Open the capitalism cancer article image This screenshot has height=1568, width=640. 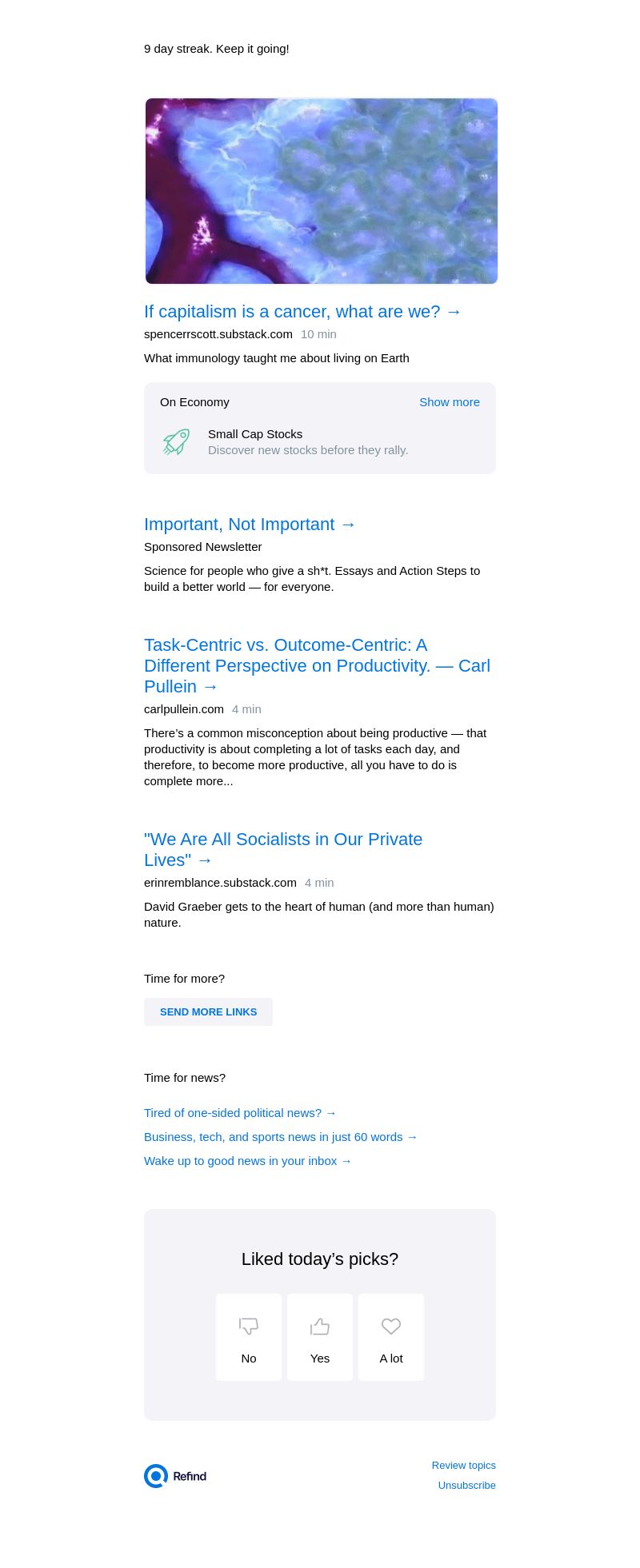point(321,191)
